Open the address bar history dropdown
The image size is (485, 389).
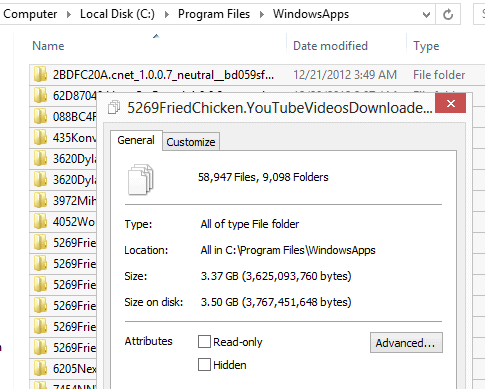pos(426,15)
